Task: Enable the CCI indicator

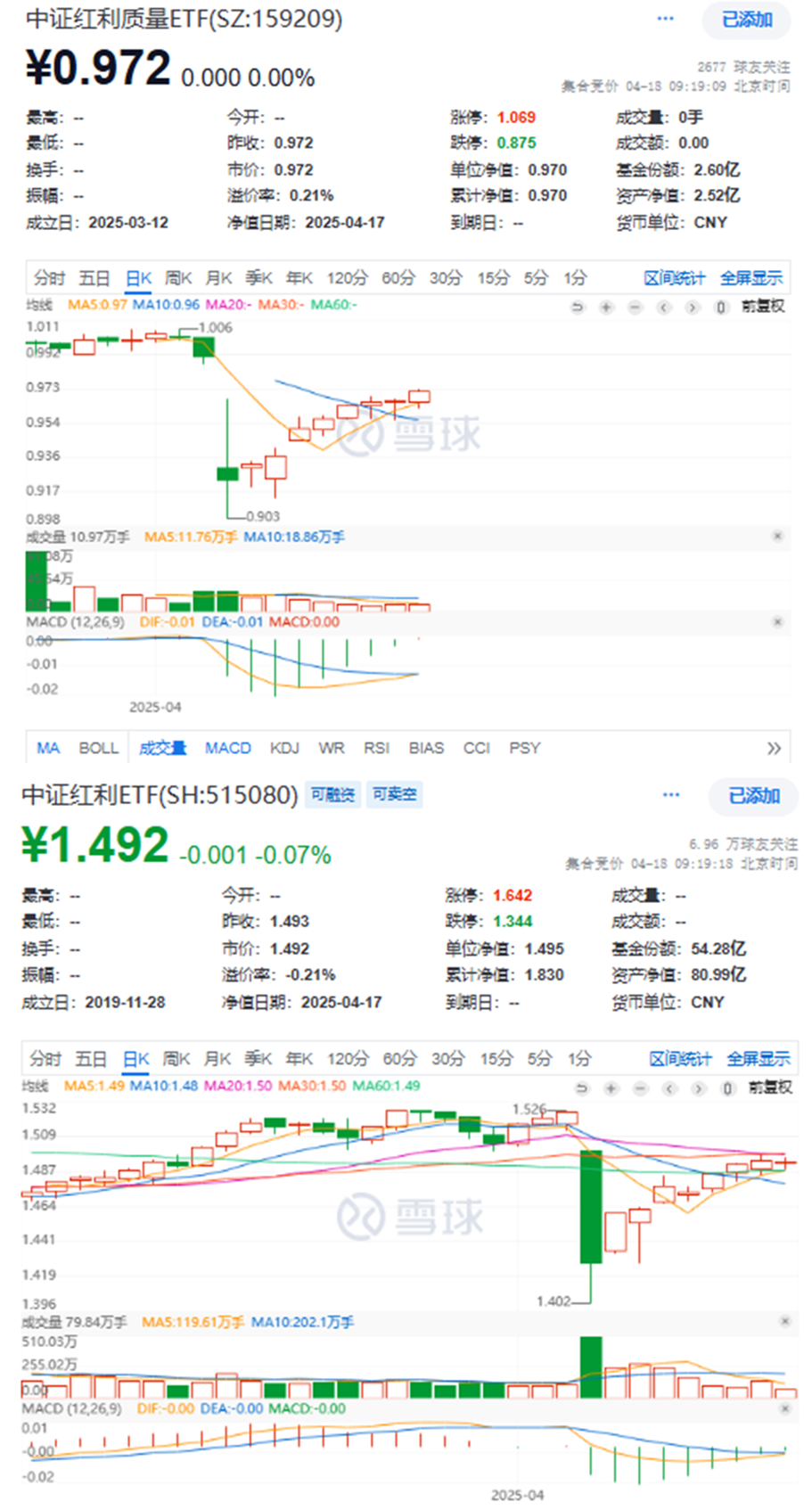Action: (477, 748)
